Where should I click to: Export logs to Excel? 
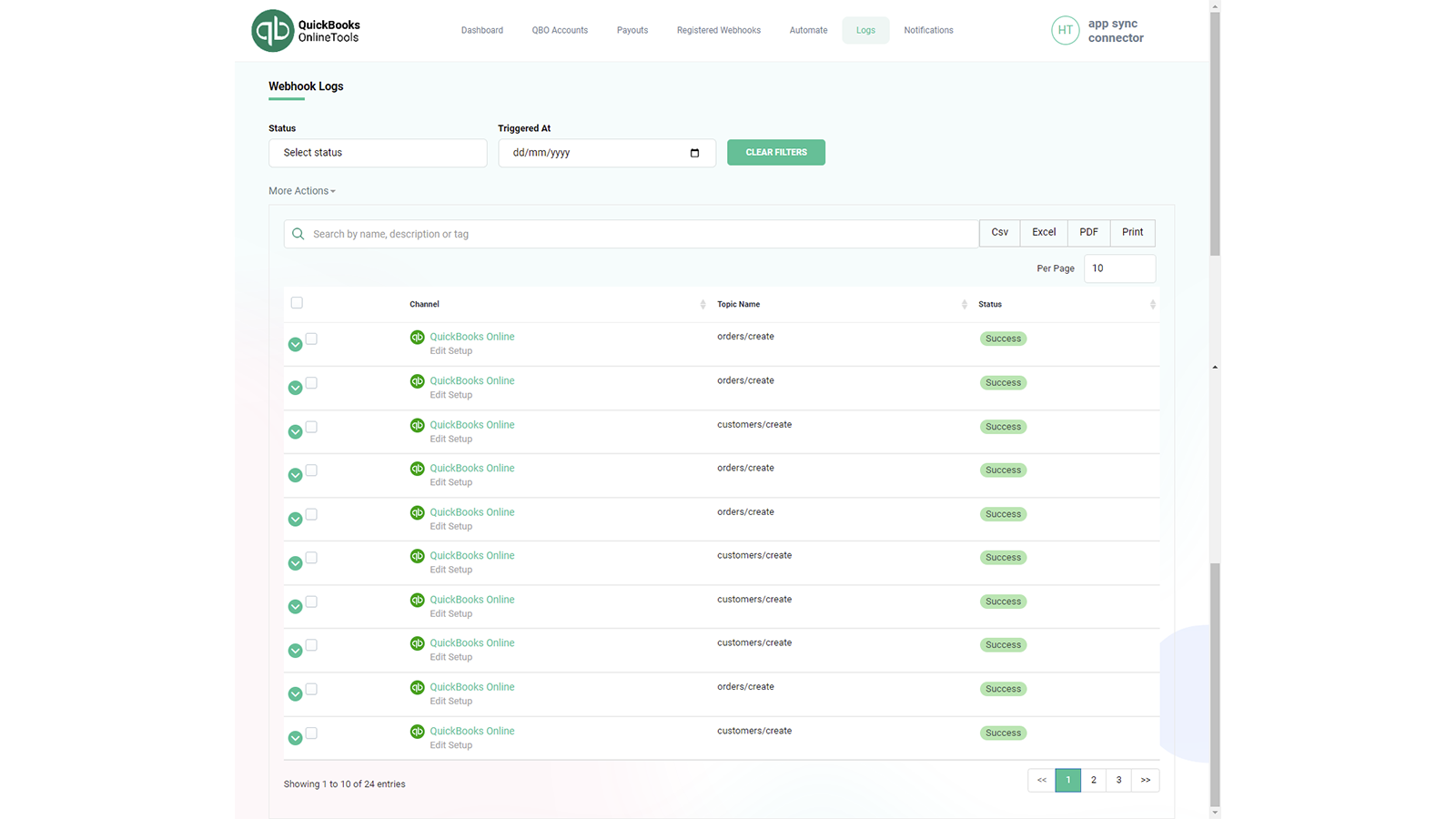coord(1044,233)
